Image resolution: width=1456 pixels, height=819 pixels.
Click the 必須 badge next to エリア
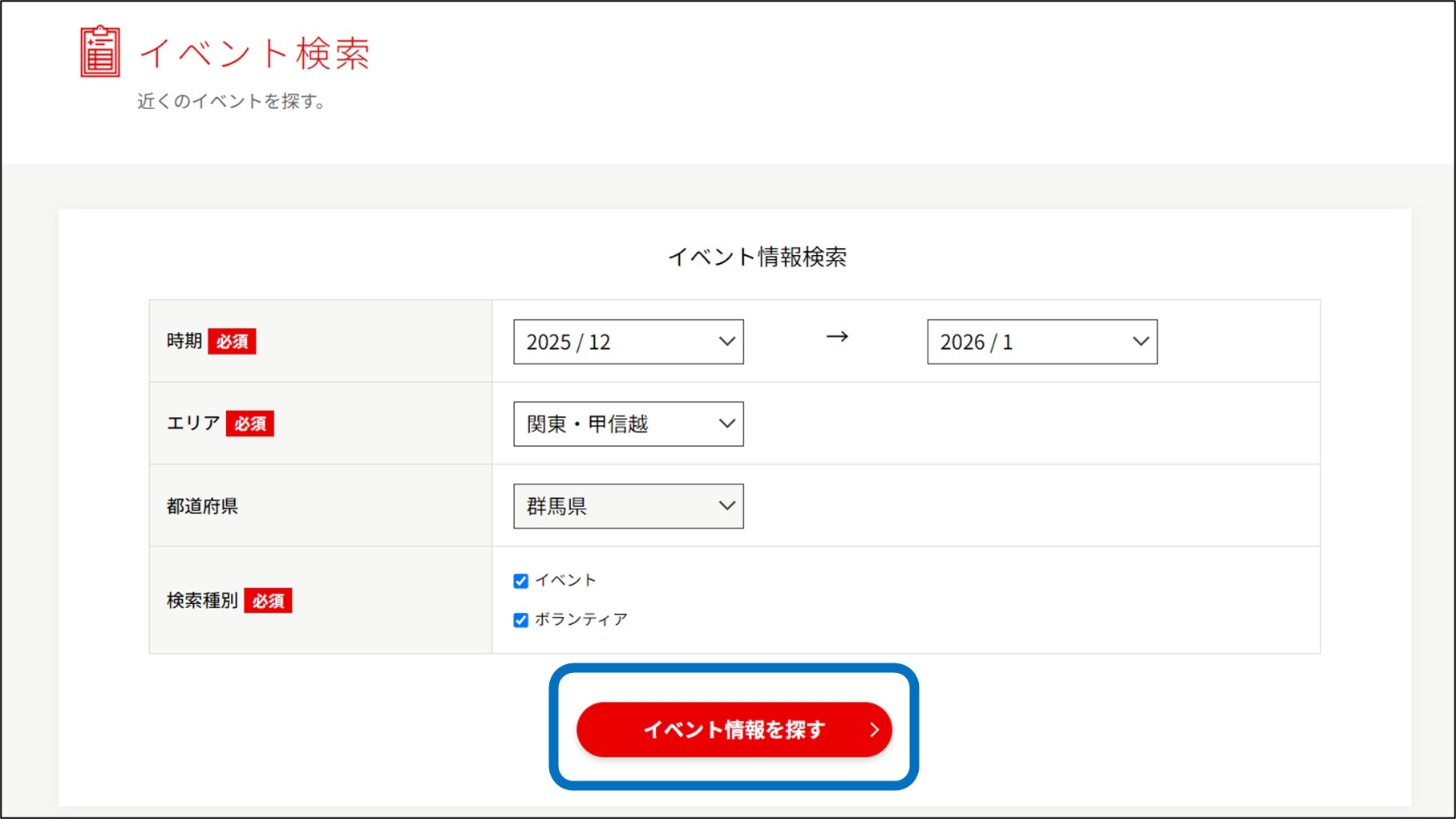[249, 424]
